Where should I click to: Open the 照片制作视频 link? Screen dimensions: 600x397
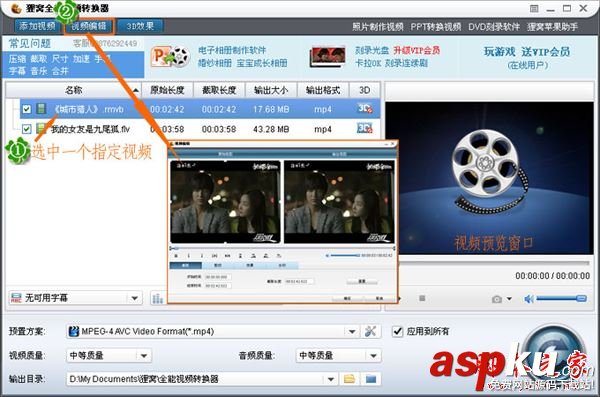378,27
